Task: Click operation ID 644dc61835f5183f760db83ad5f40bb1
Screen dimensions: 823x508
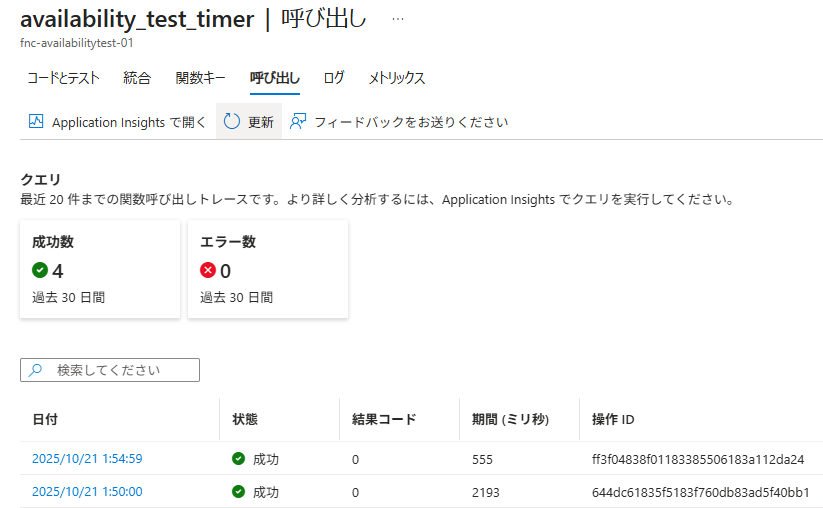Action: [x=701, y=493]
